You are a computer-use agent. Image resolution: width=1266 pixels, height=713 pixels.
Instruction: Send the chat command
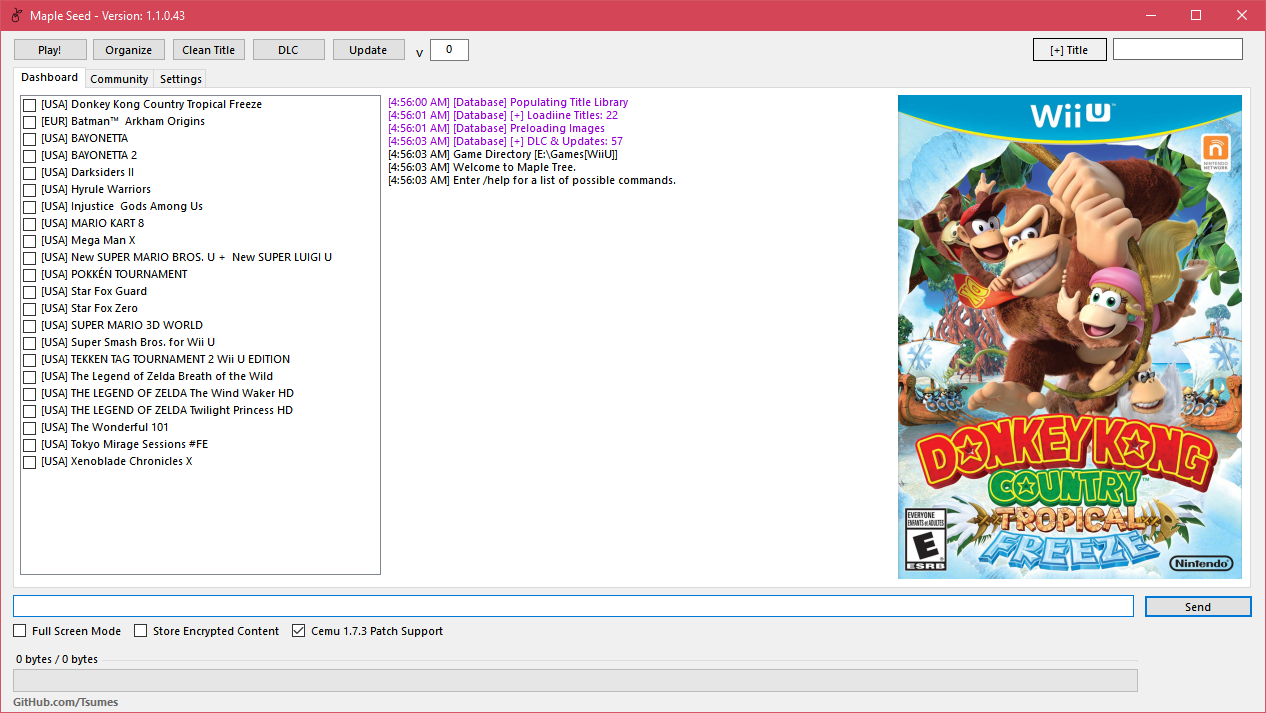pyautogui.click(x=1198, y=607)
